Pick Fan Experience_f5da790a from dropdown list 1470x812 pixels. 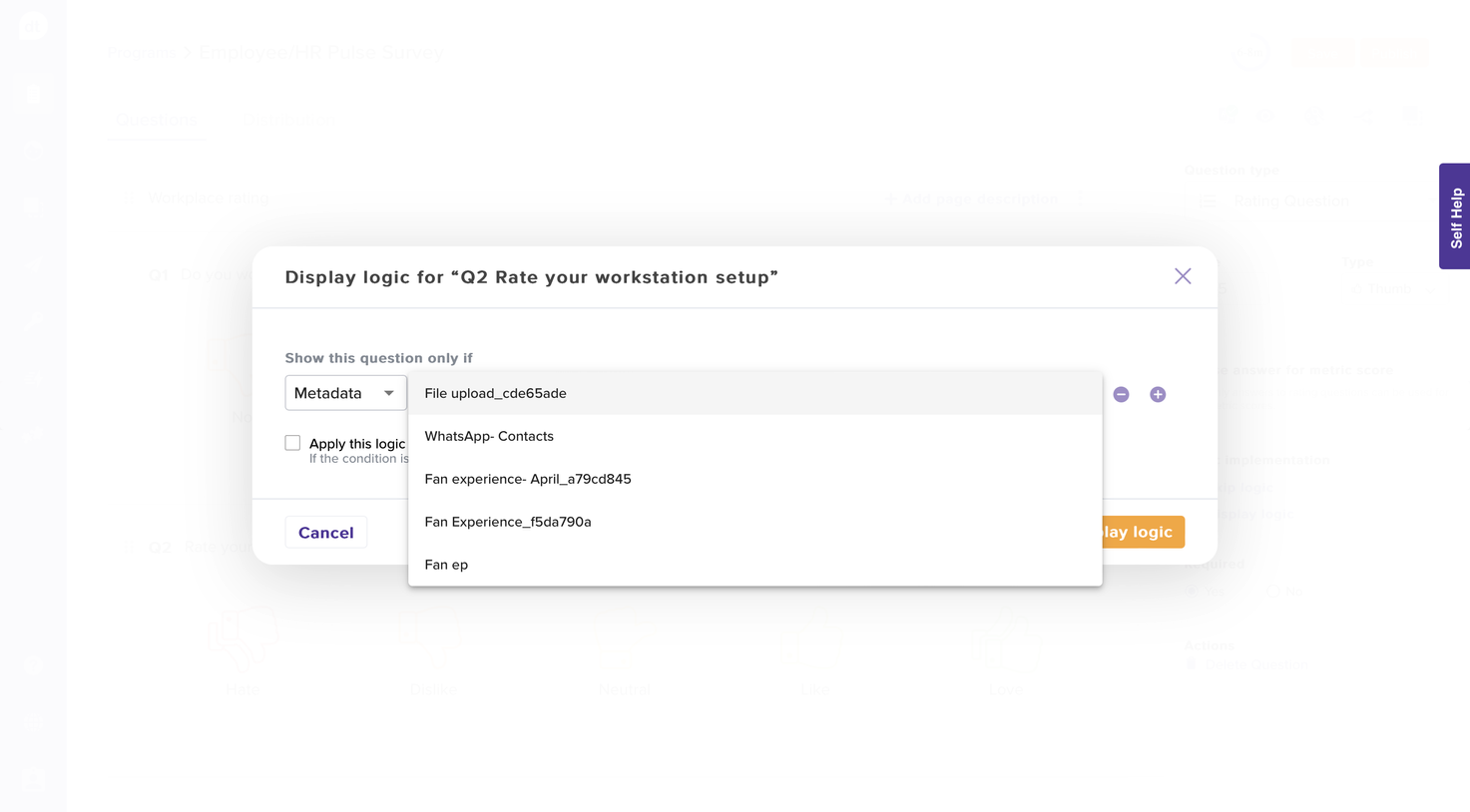pyautogui.click(x=508, y=522)
